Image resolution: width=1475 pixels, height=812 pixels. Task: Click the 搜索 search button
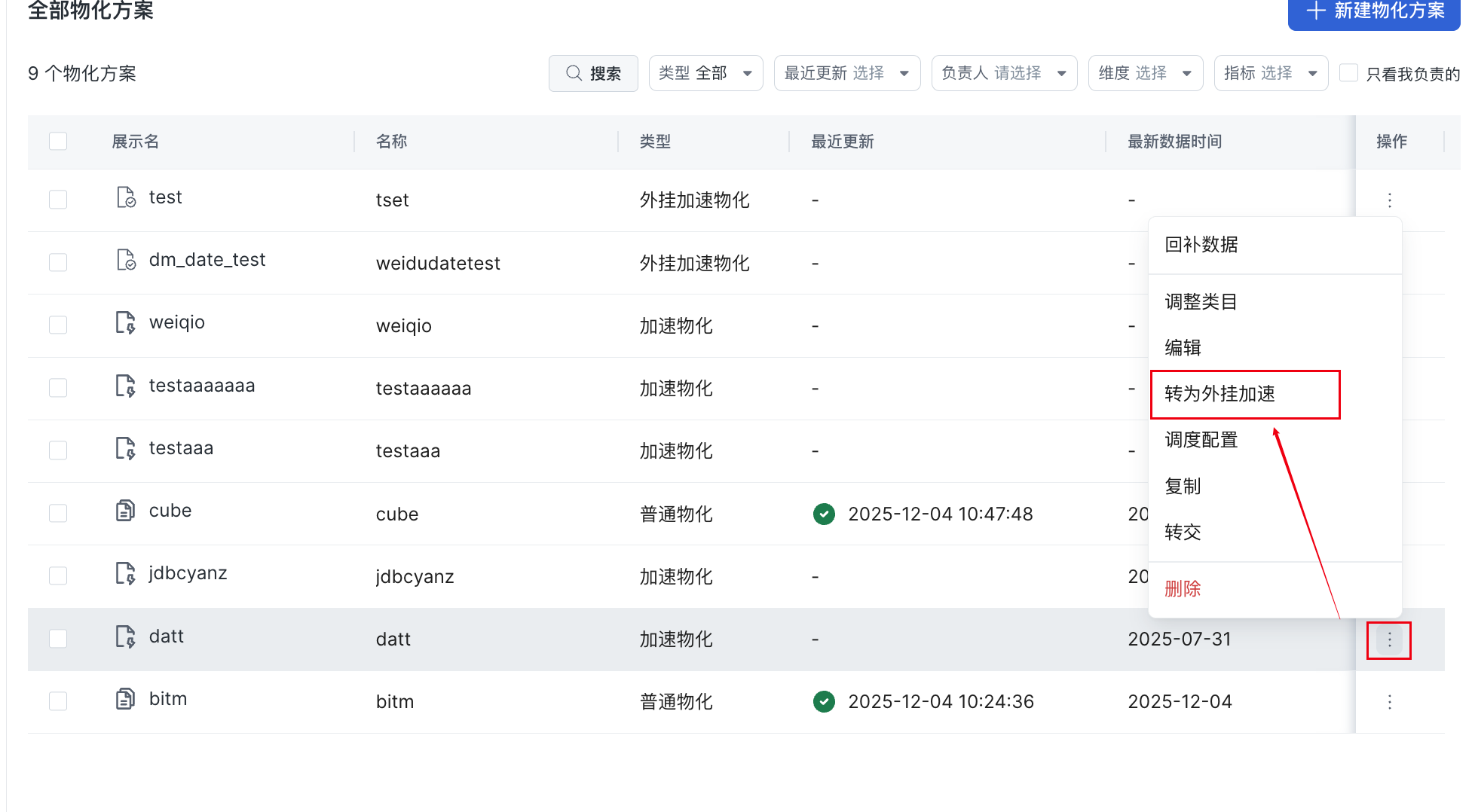click(x=593, y=73)
